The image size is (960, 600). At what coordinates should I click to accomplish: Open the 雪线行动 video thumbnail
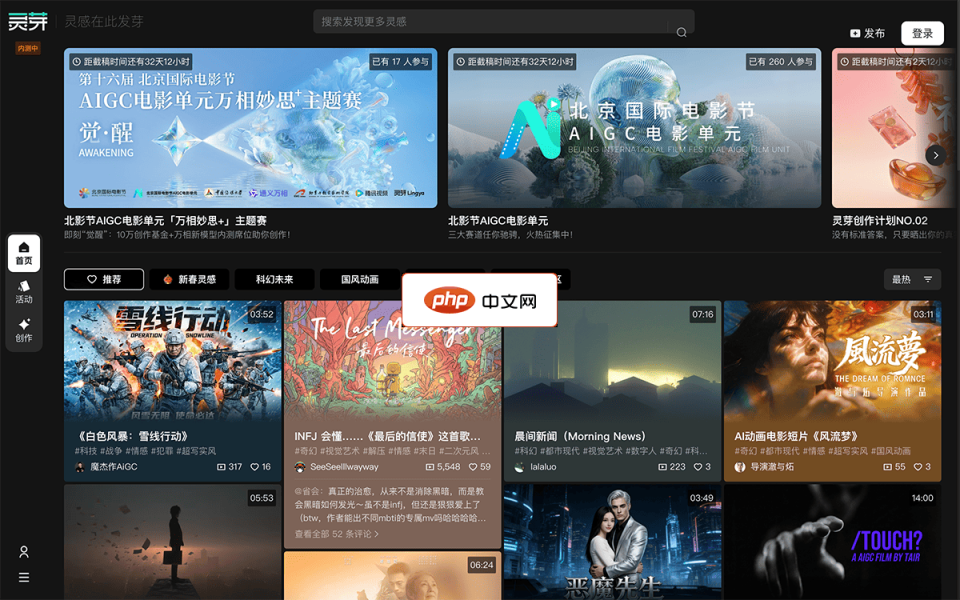click(x=173, y=361)
